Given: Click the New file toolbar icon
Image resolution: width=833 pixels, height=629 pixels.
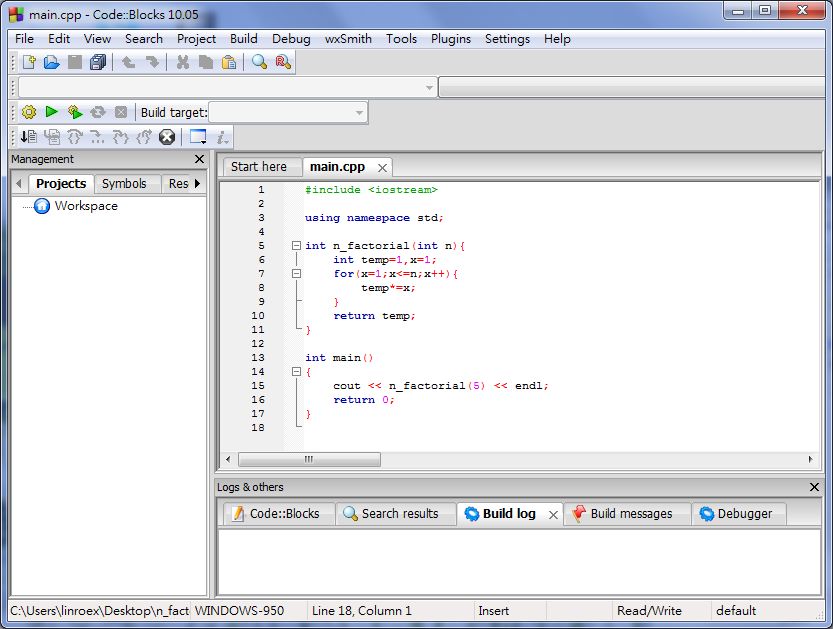Looking at the screenshot, I should tap(29, 63).
